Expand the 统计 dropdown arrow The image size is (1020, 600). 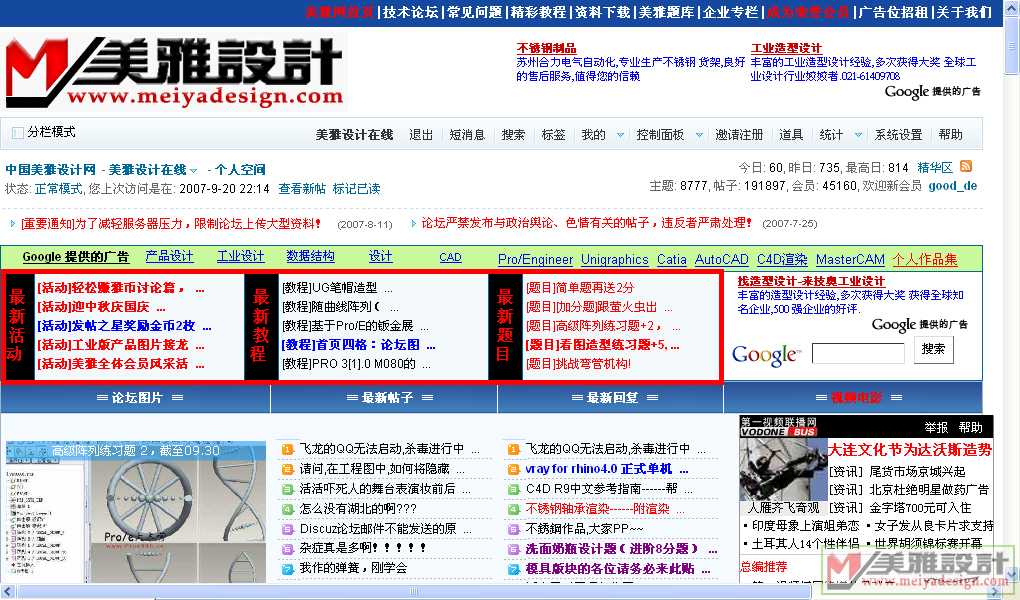point(858,135)
